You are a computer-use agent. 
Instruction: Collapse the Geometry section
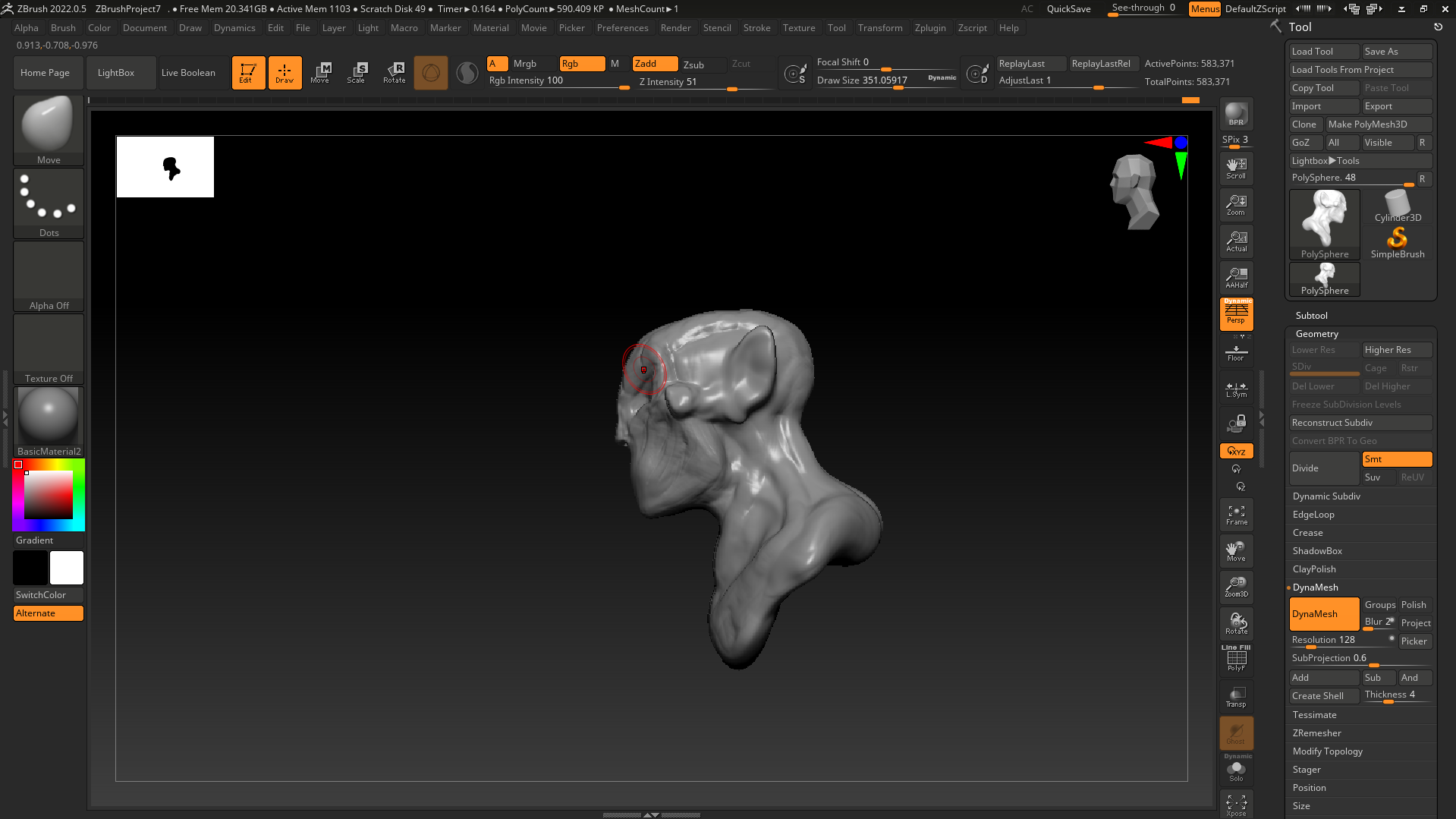pos(1316,334)
